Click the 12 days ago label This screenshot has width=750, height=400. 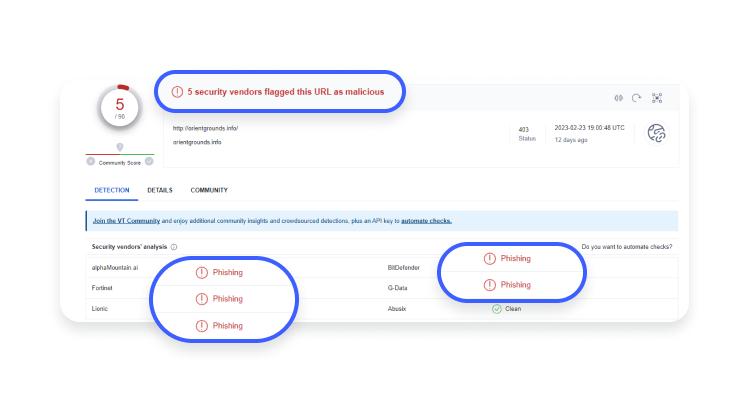click(571, 140)
